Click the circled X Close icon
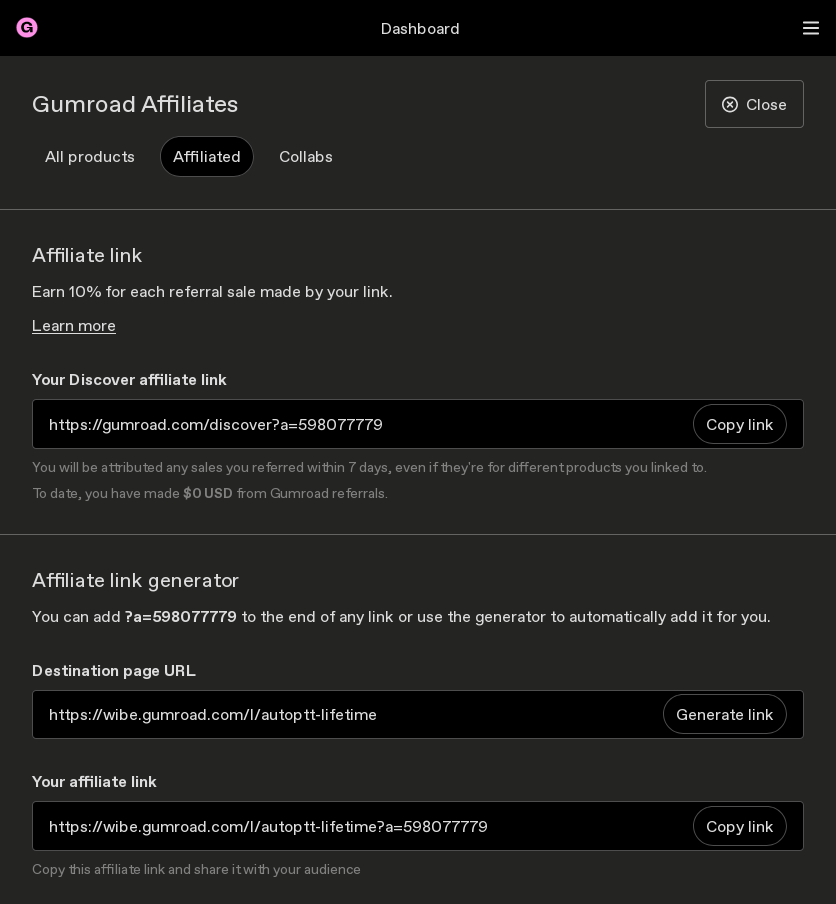 click(x=730, y=105)
